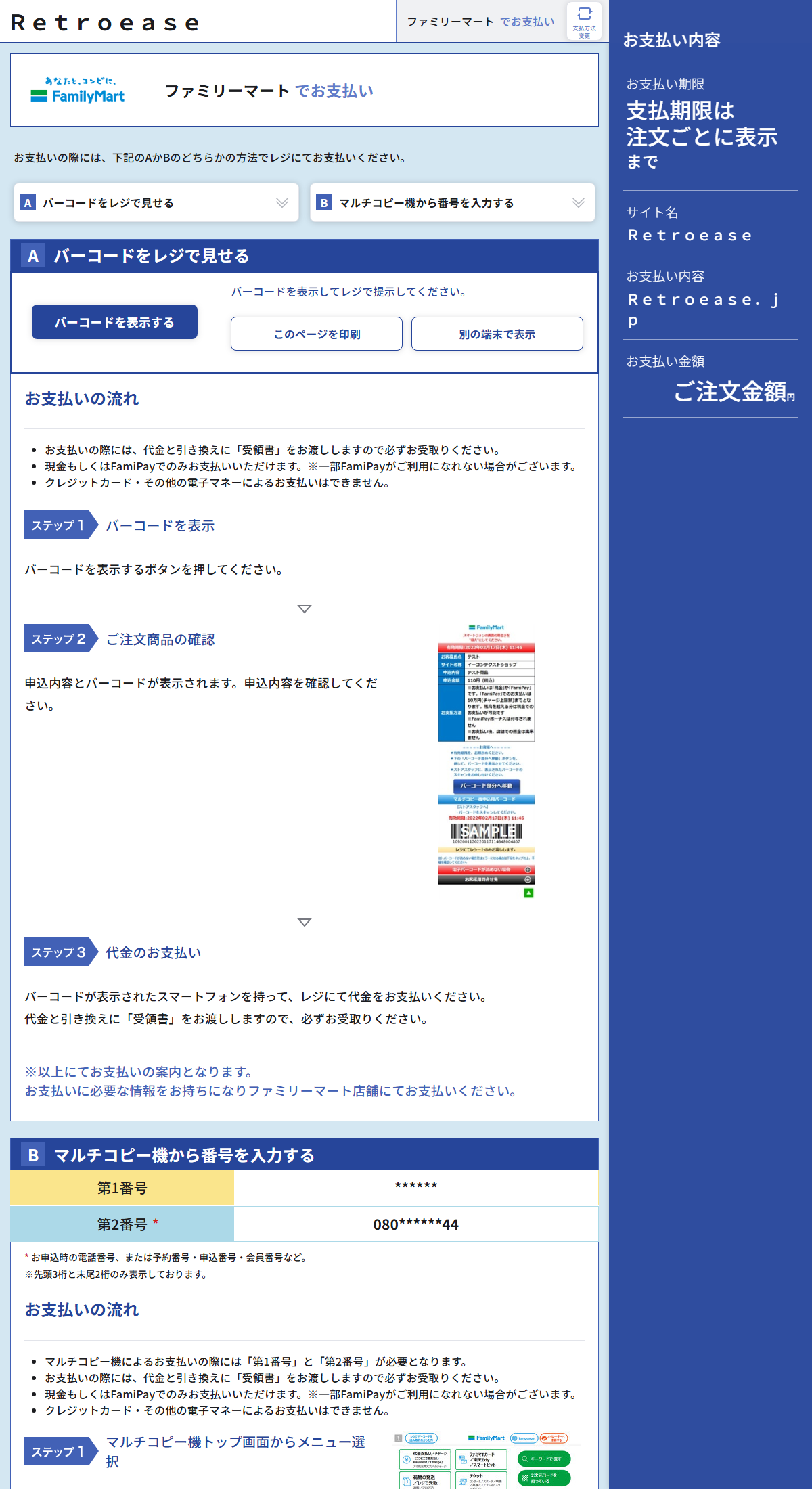Screen dimensions: 812x1489
Task: Expand option A barcode at register
Action: point(156,202)
